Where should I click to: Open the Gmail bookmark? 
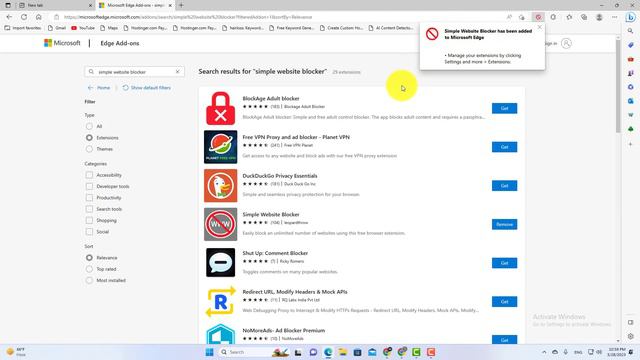57,28
